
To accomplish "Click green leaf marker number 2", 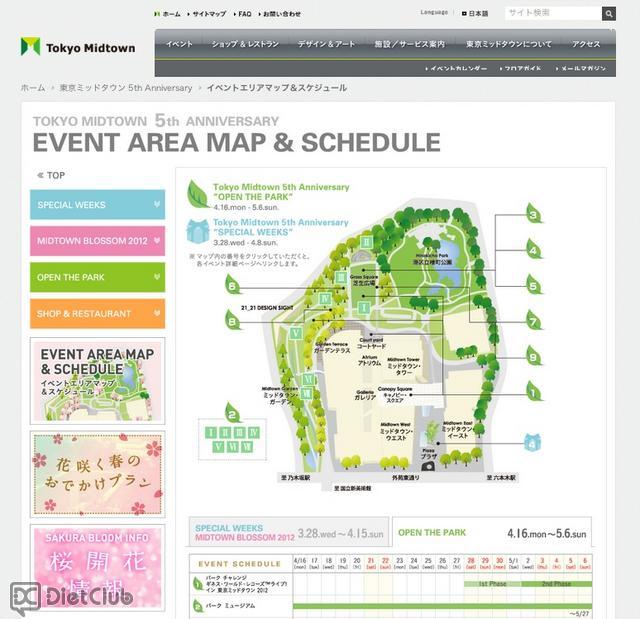I will [x=232, y=412].
